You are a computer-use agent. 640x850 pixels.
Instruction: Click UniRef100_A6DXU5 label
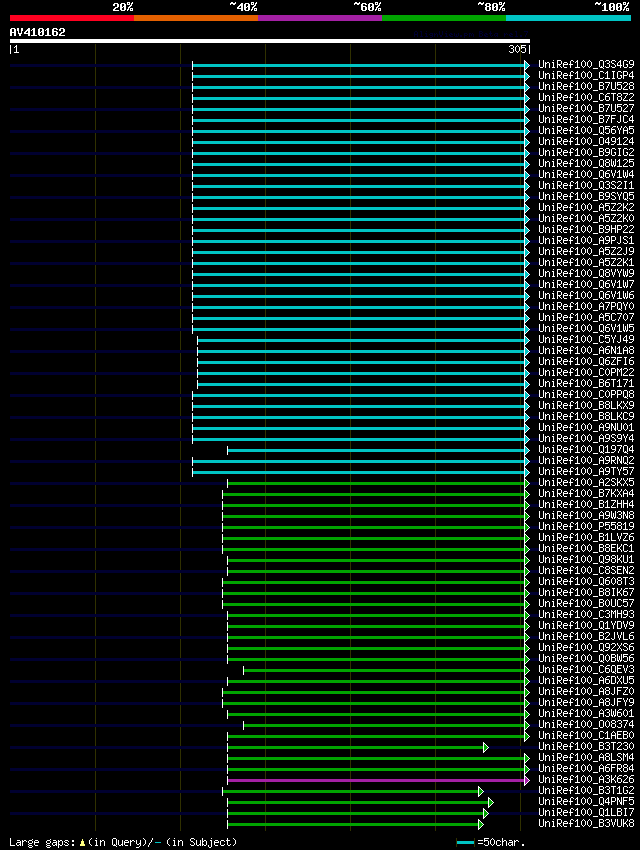[586, 681]
